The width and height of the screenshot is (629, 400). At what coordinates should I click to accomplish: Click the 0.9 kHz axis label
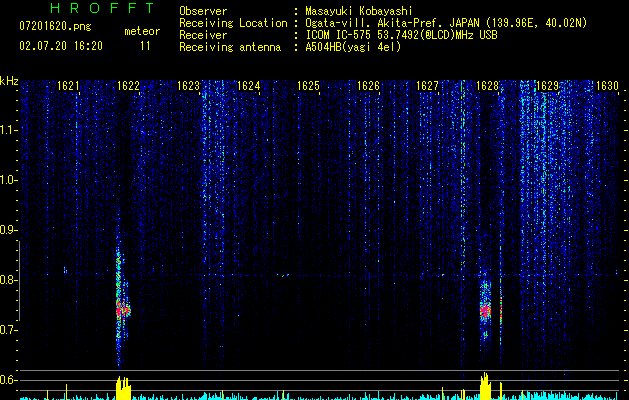point(8,230)
